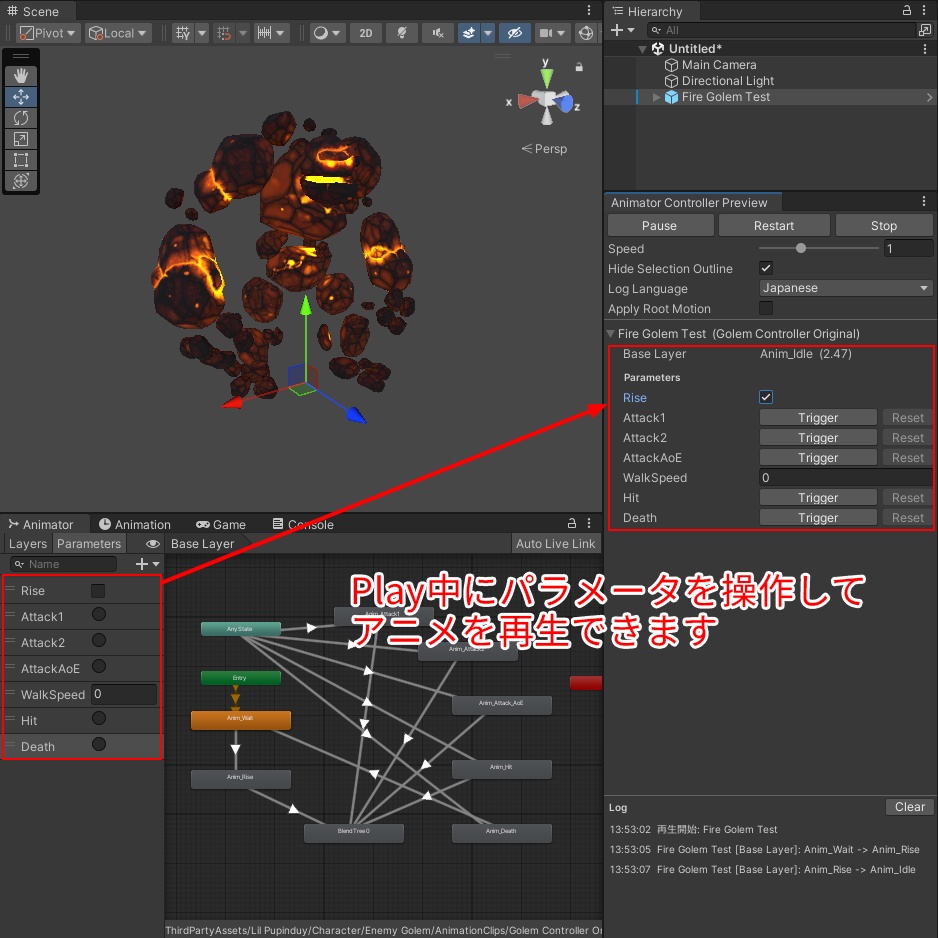Open Animator add parameter (+) dropdown
The height and width of the screenshot is (938, 938).
pyautogui.click(x=147, y=564)
